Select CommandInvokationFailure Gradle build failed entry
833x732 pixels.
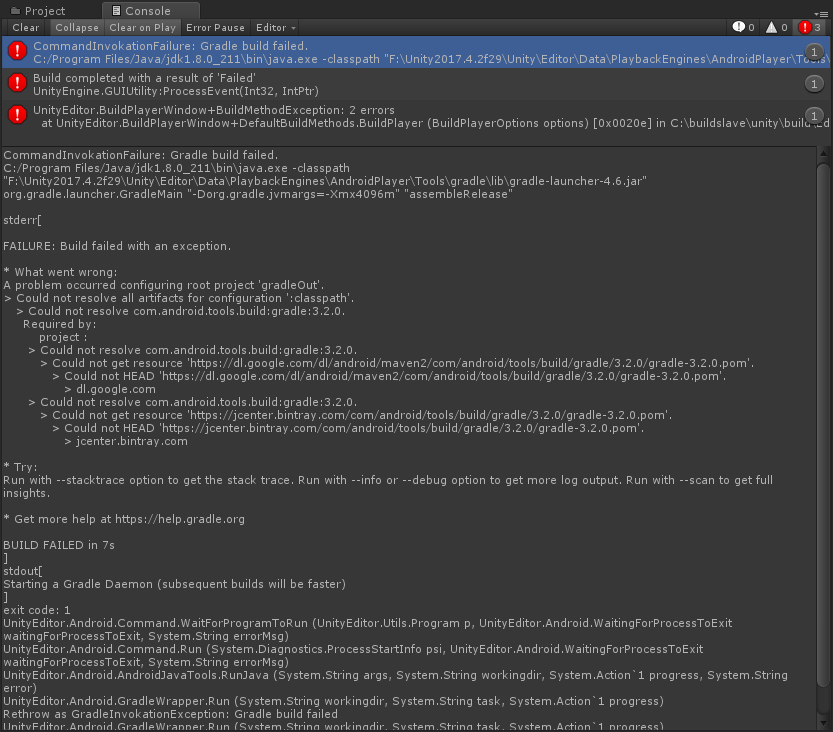pyautogui.click(x=415, y=52)
